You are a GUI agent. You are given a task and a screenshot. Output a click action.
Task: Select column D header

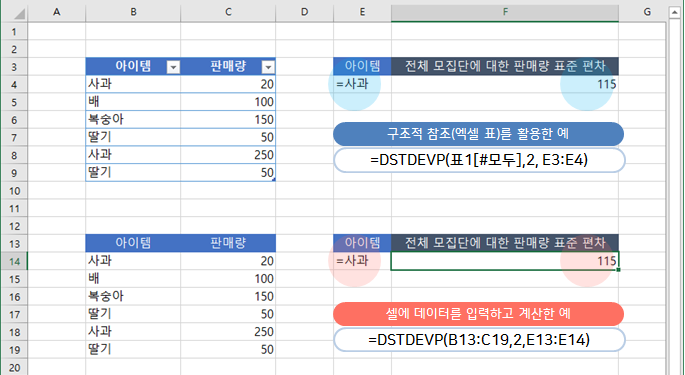pyautogui.click(x=304, y=12)
